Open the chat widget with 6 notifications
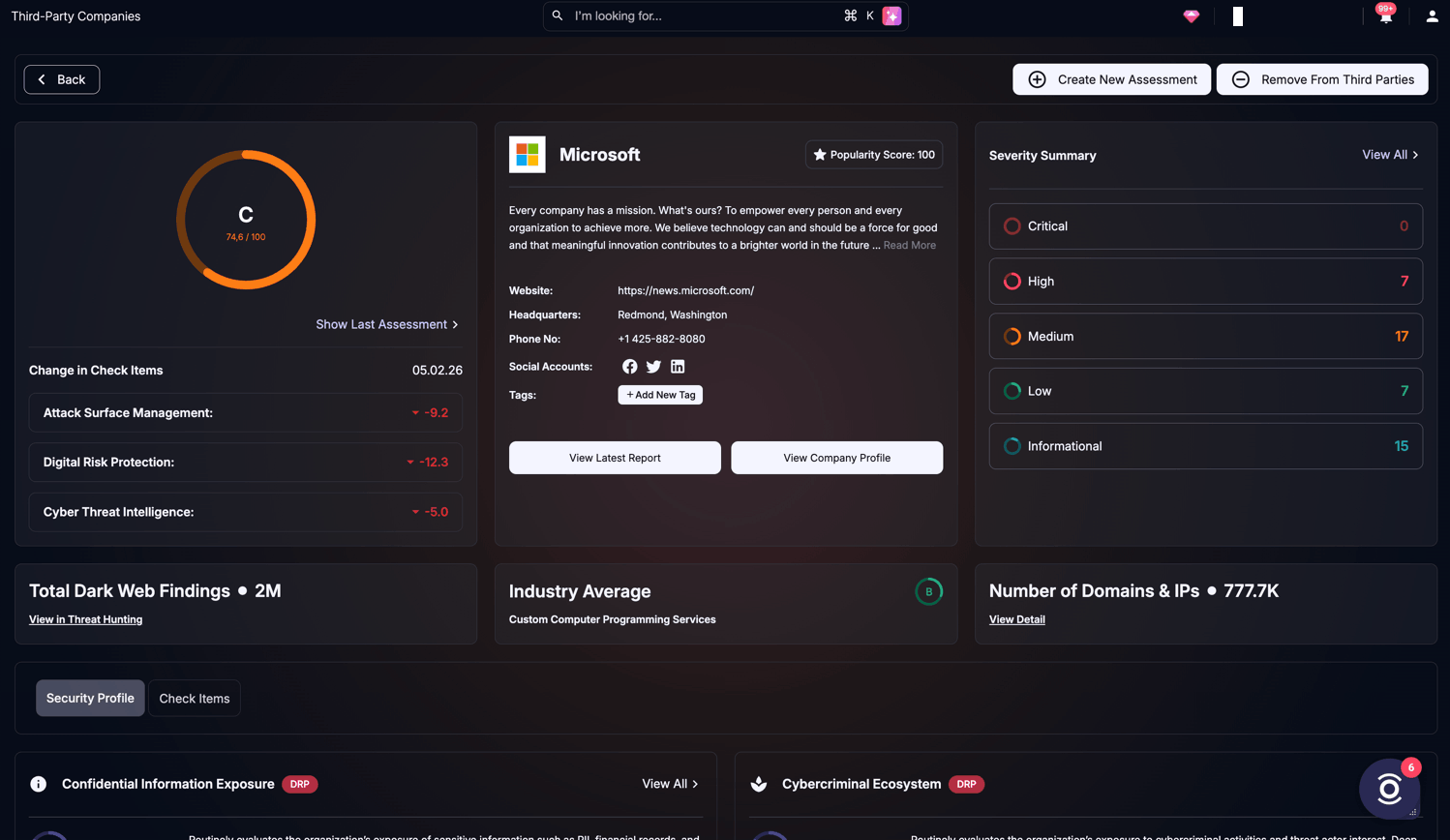 pyautogui.click(x=1389, y=789)
